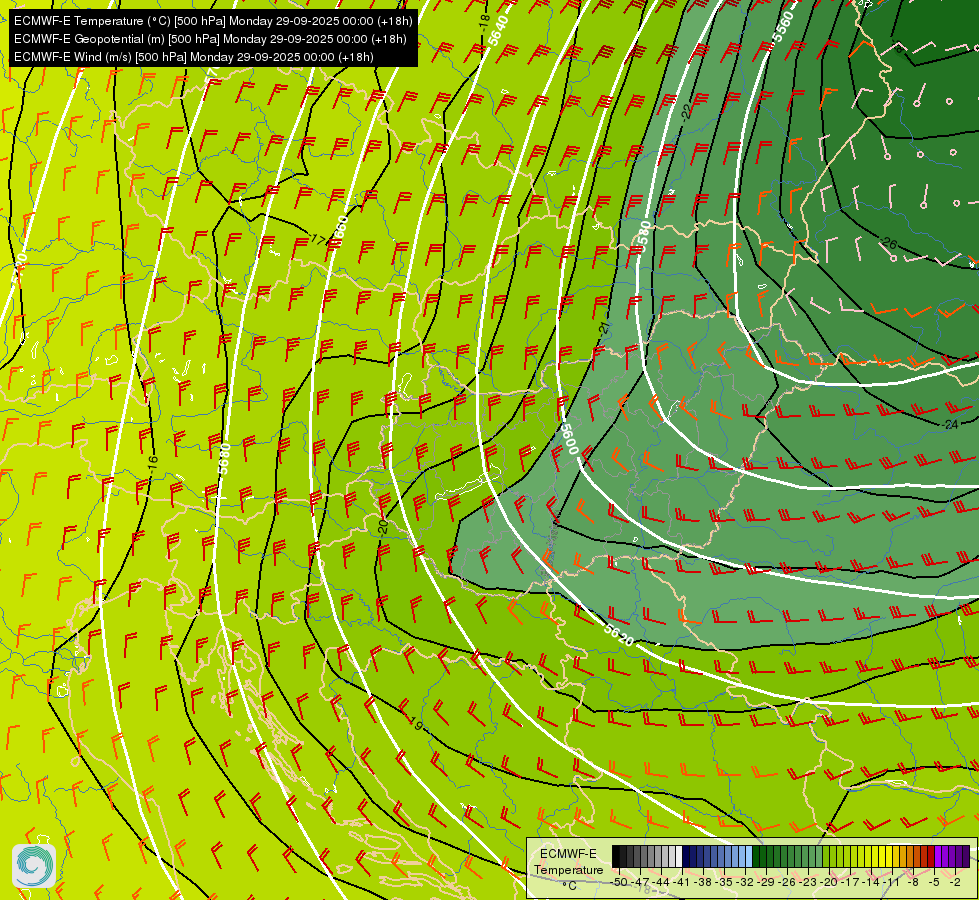Click the ECMWF-E Geopotential 500 hPa title line
The image size is (979, 900).
point(210,39)
